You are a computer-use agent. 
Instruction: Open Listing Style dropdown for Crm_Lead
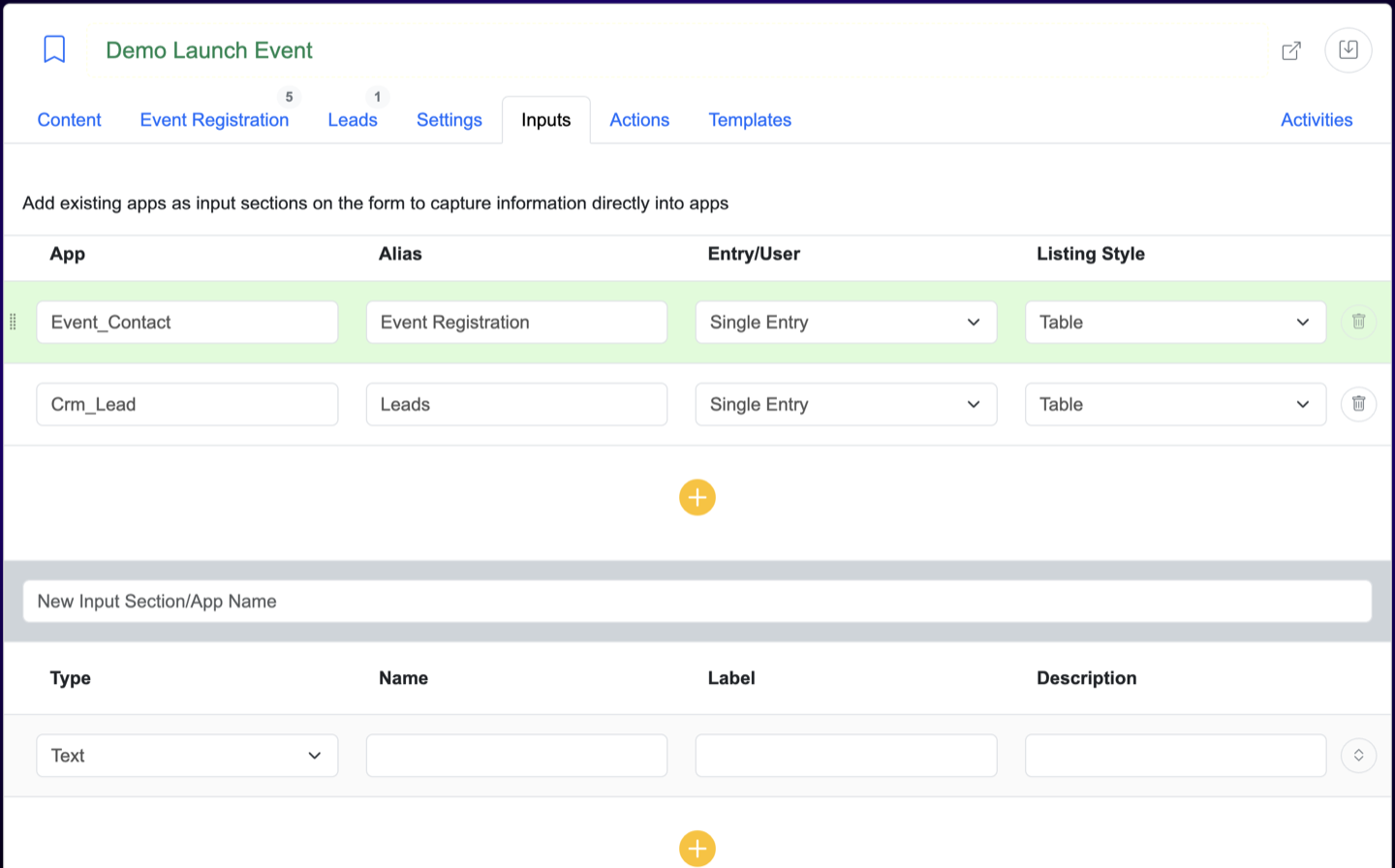coord(1174,405)
